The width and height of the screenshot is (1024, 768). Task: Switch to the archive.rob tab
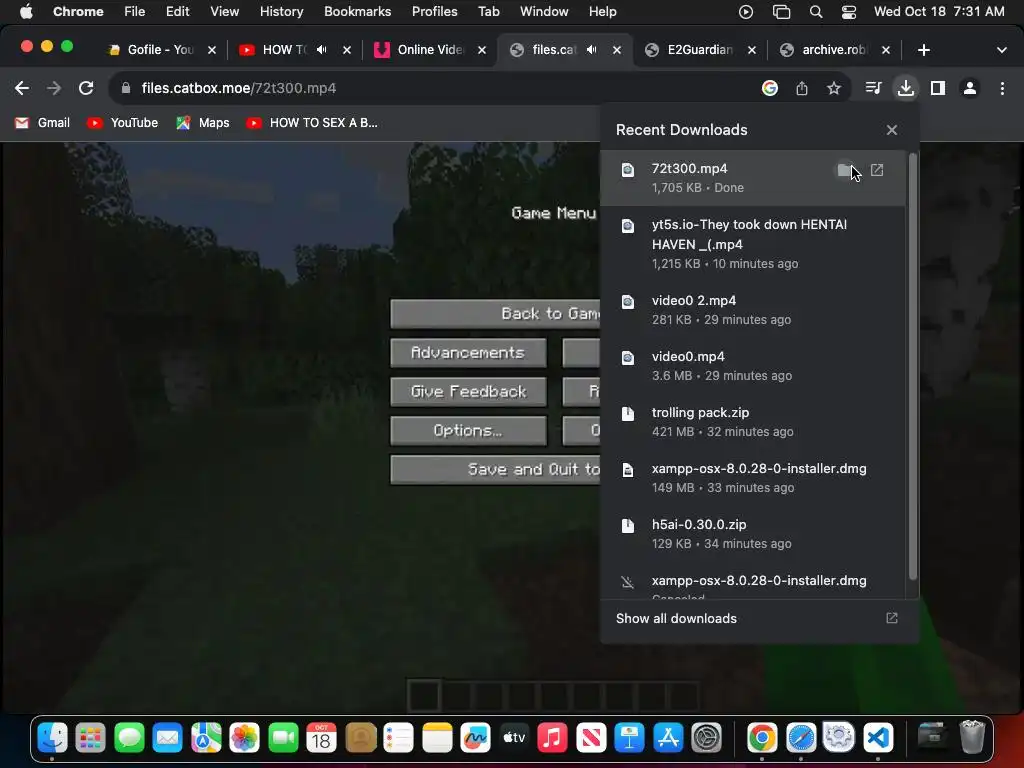[835, 50]
